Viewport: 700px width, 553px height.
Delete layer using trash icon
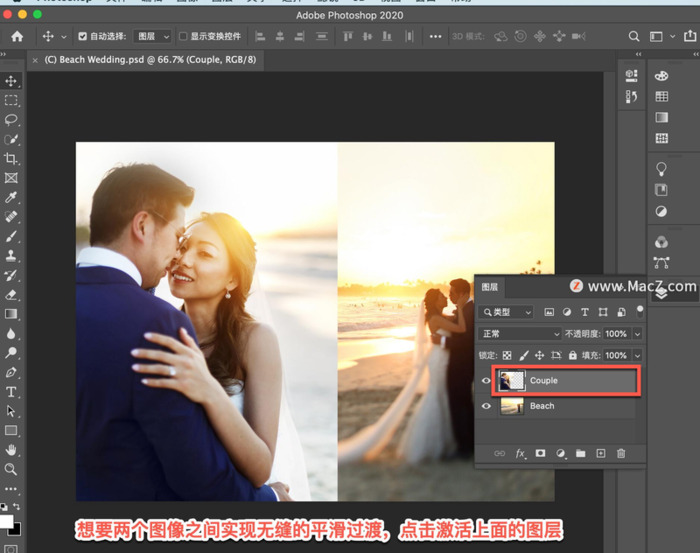[621, 453]
